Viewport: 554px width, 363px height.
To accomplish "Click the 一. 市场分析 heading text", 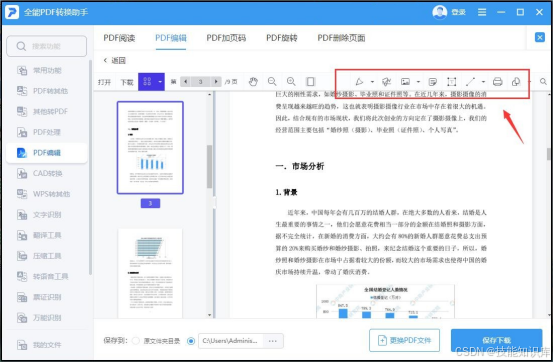I will [x=300, y=166].
